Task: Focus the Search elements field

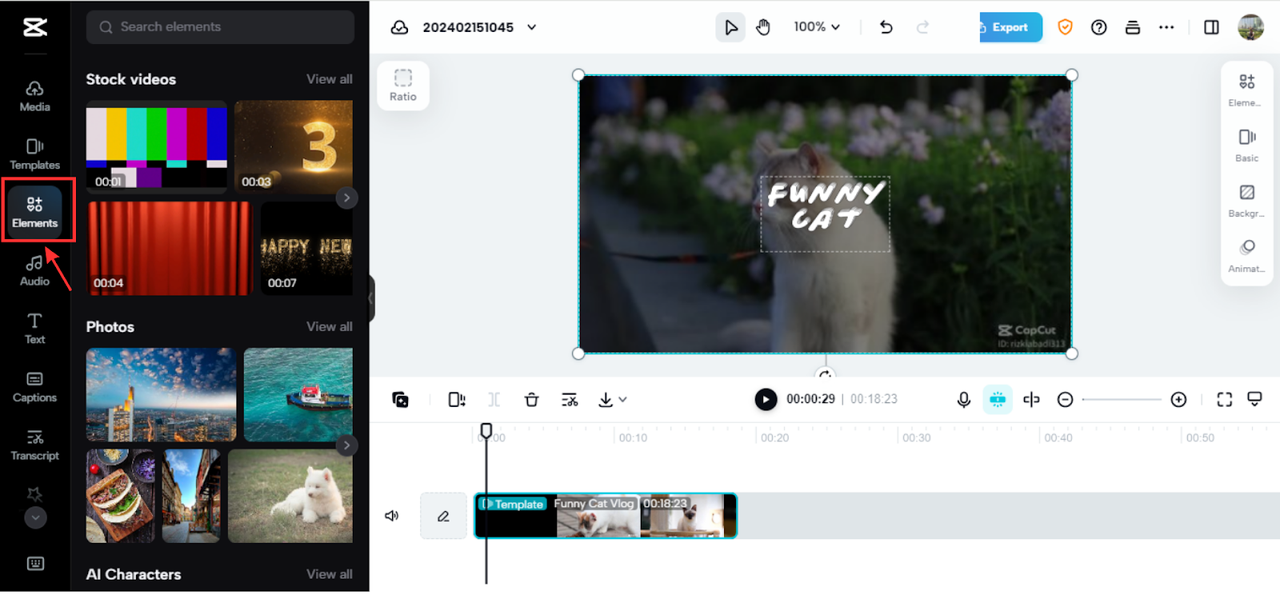Action: (x=220, y=27)
